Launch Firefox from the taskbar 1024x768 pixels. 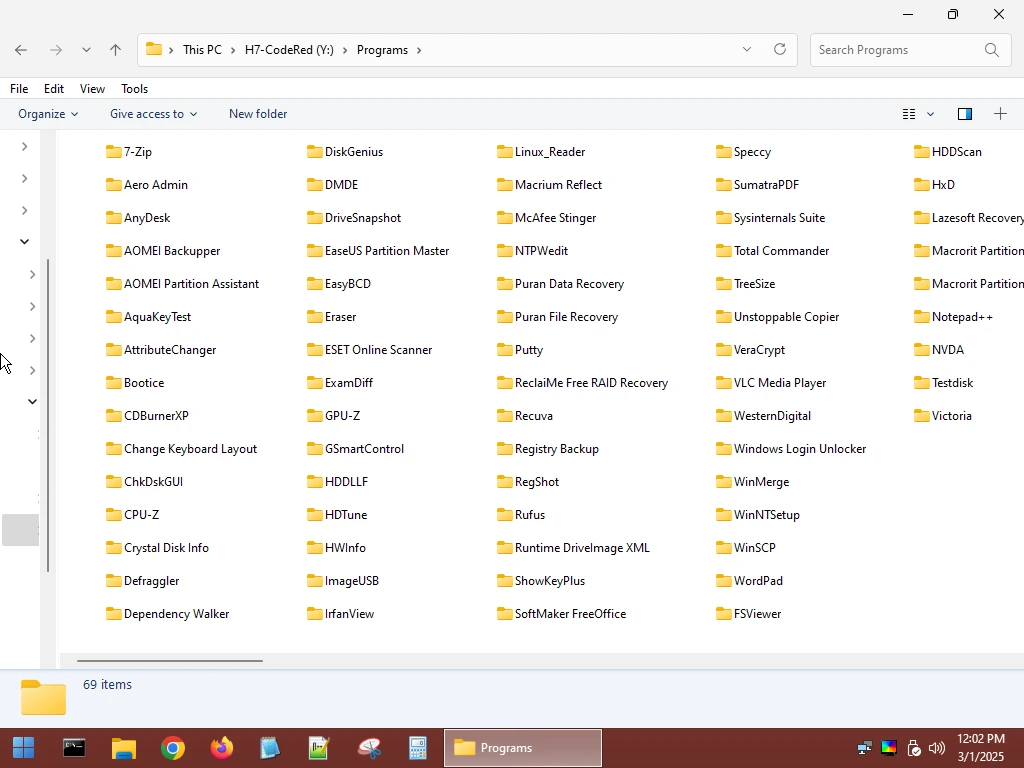pos(221,748)
